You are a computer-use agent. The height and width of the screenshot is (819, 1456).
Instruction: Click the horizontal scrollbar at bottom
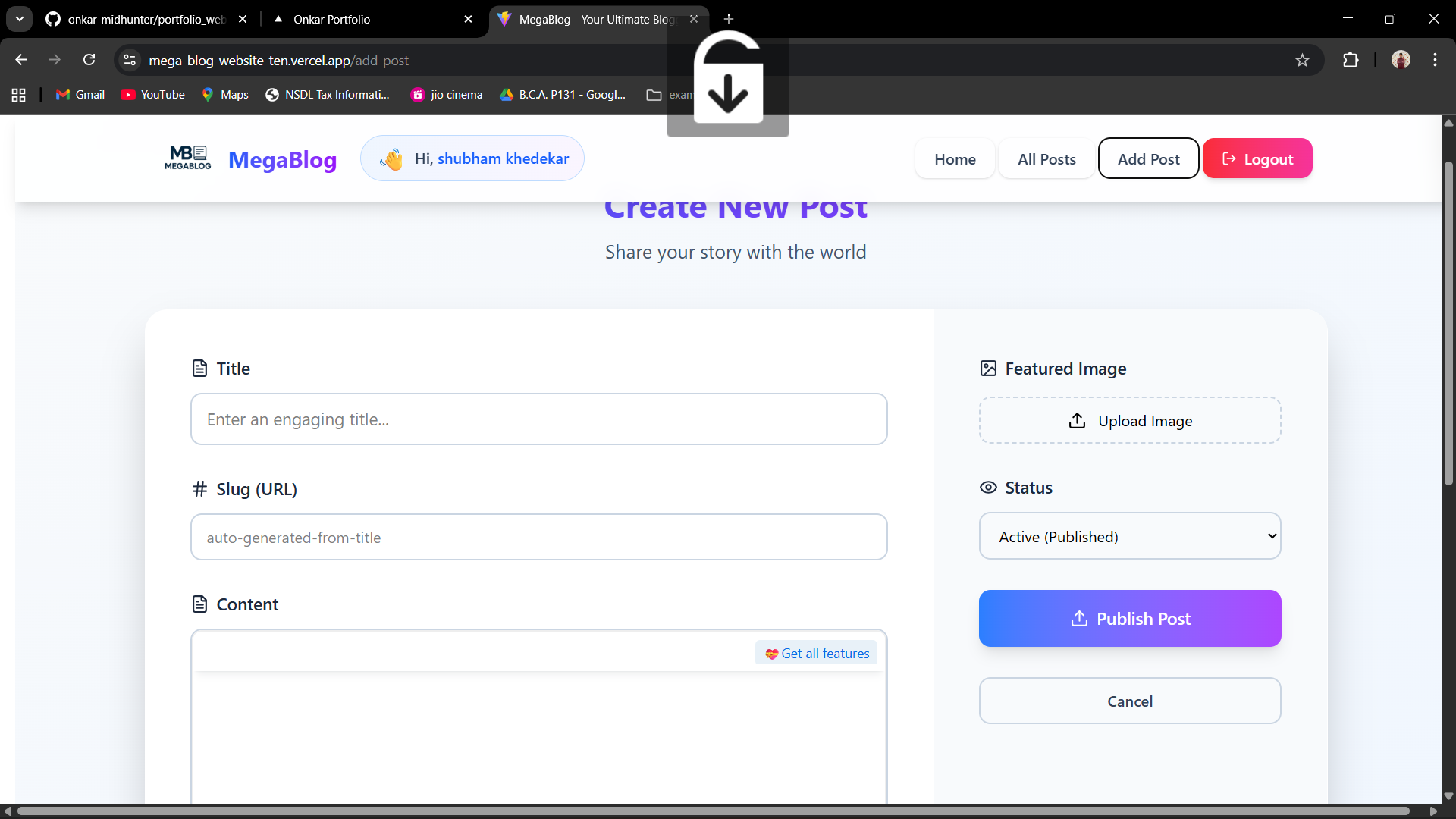click(713, 811)
